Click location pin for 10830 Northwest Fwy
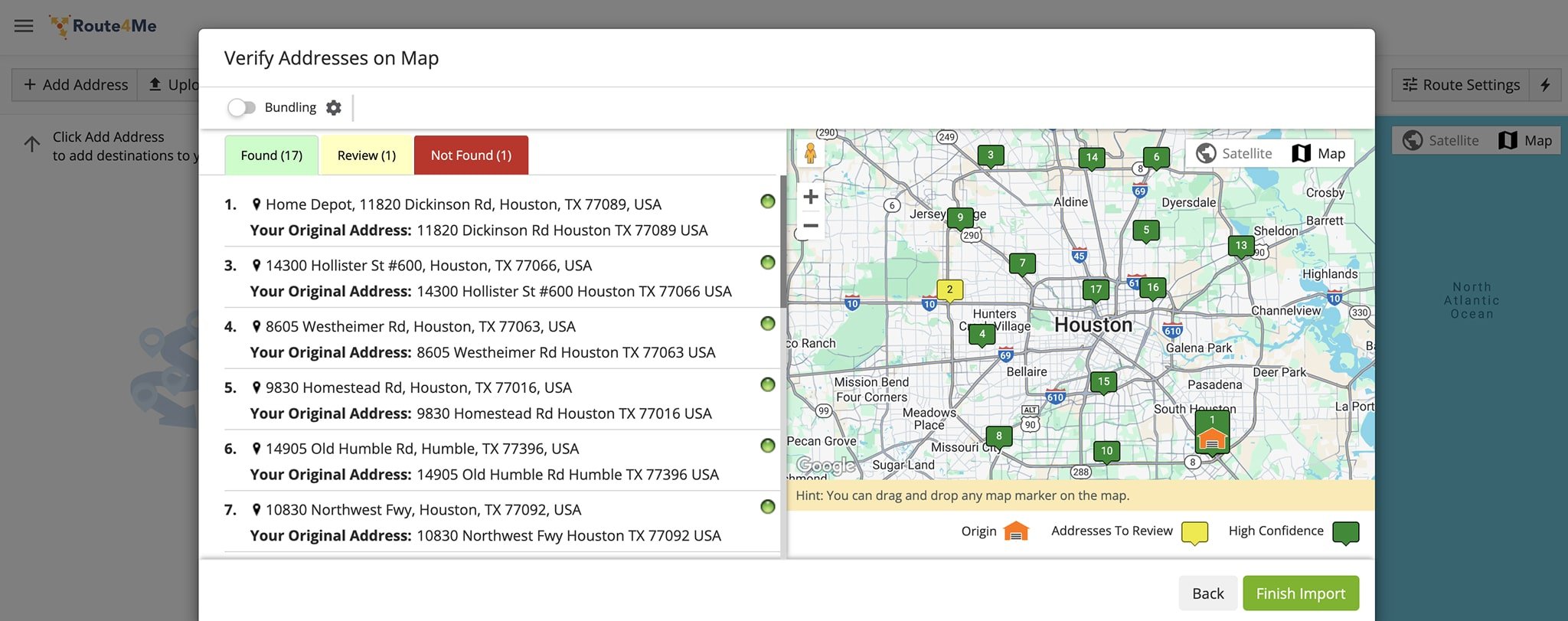Image resolution: width=1568 pixels, height=621 pixels. (256, 510)
